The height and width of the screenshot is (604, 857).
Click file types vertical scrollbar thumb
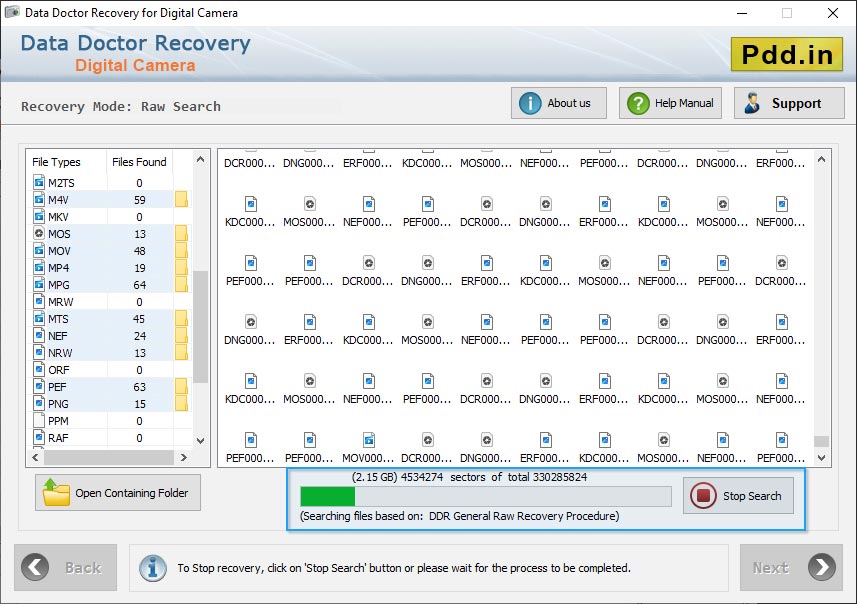(x=201, y=327)
